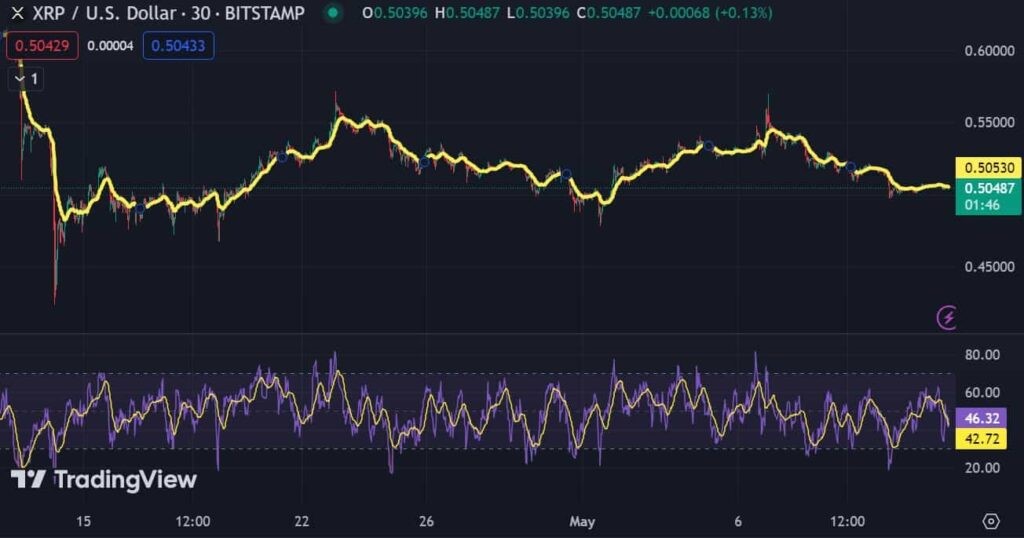Click the 26 date label on time axis
The width and height of the screenshot is (1024, 538).
coord(426,522)
